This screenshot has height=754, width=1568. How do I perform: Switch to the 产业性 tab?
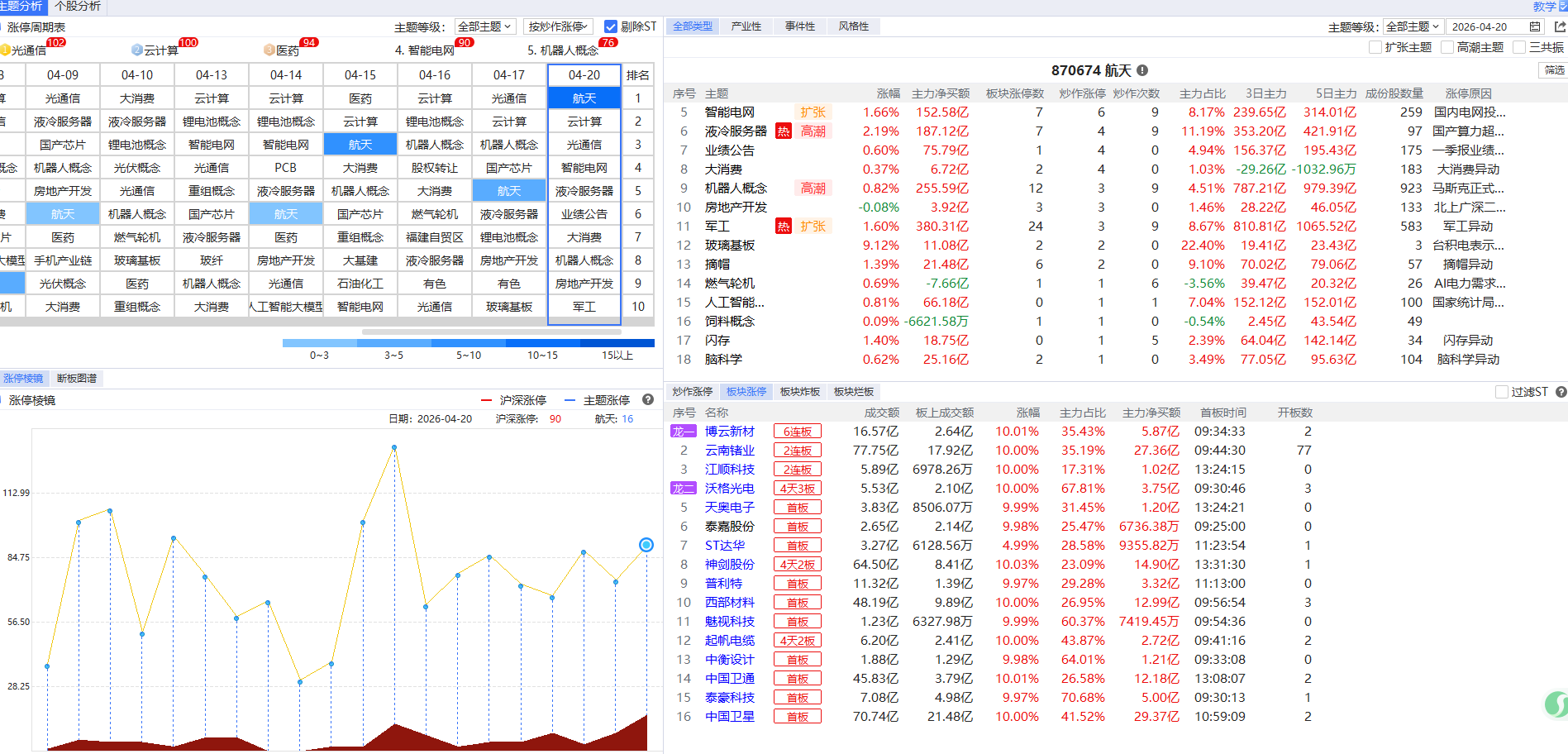pyautogui.click(x=746, y=26)
